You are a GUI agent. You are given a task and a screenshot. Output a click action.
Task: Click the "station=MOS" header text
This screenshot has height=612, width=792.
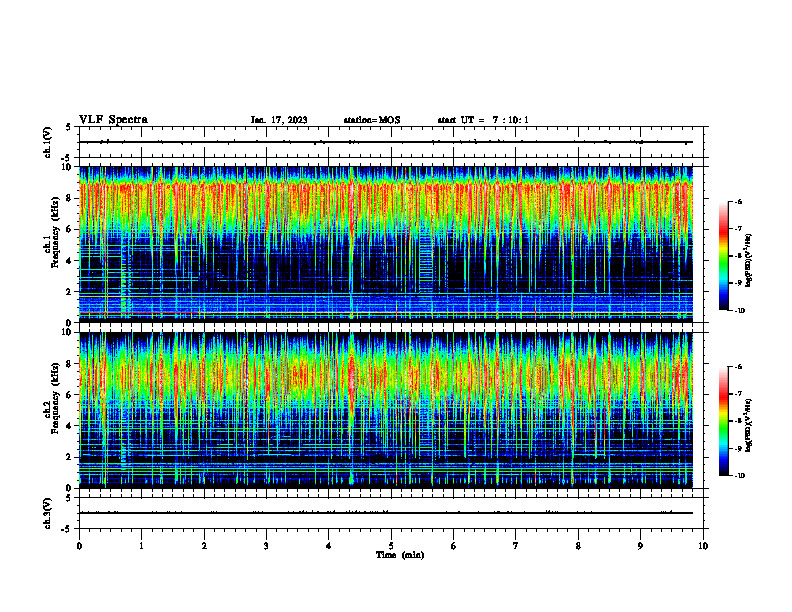[372, 120]
